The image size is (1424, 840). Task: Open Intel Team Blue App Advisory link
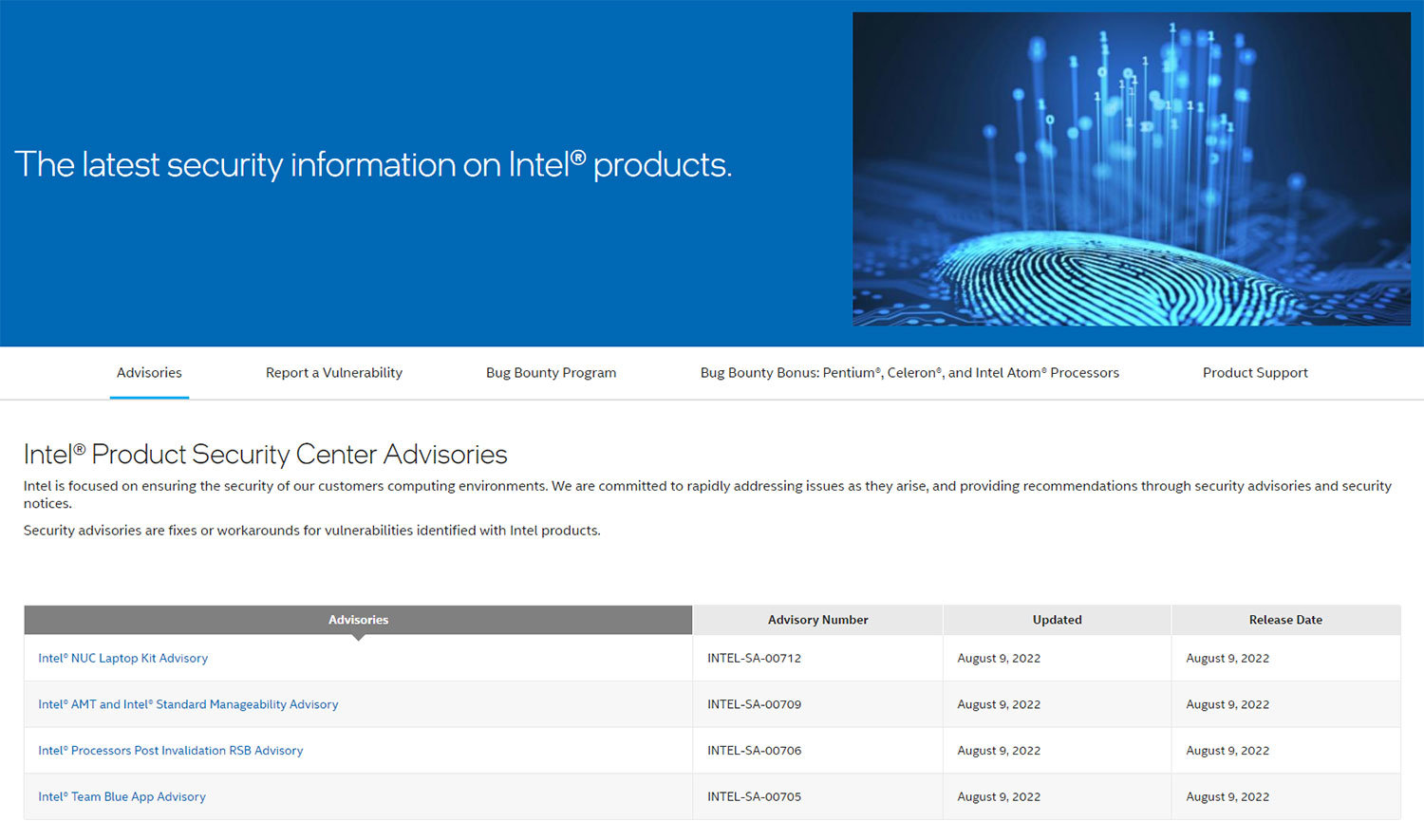pos(122,797)
